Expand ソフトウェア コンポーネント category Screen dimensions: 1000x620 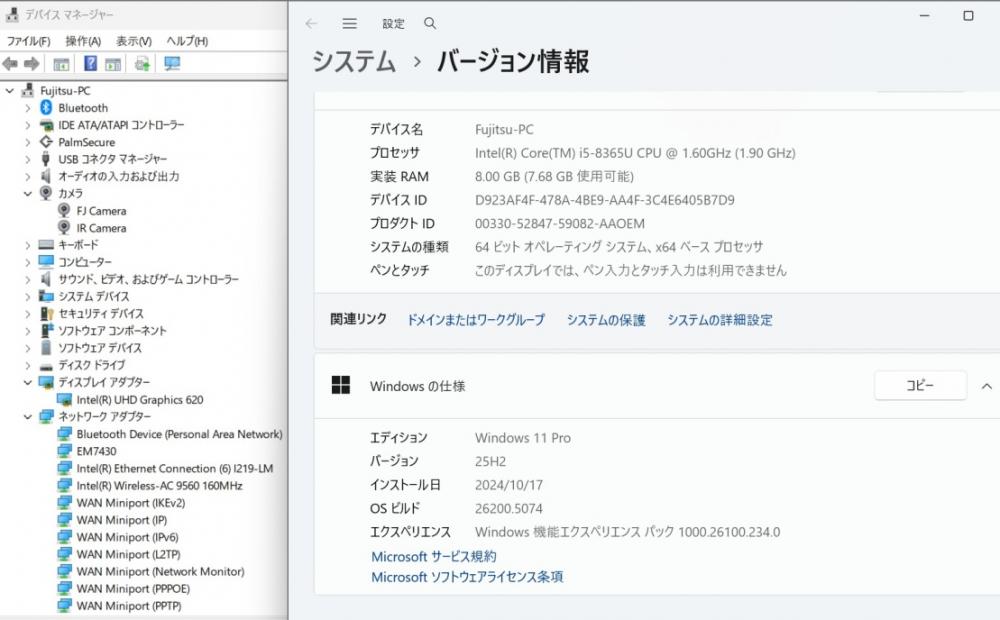point(27,330)
